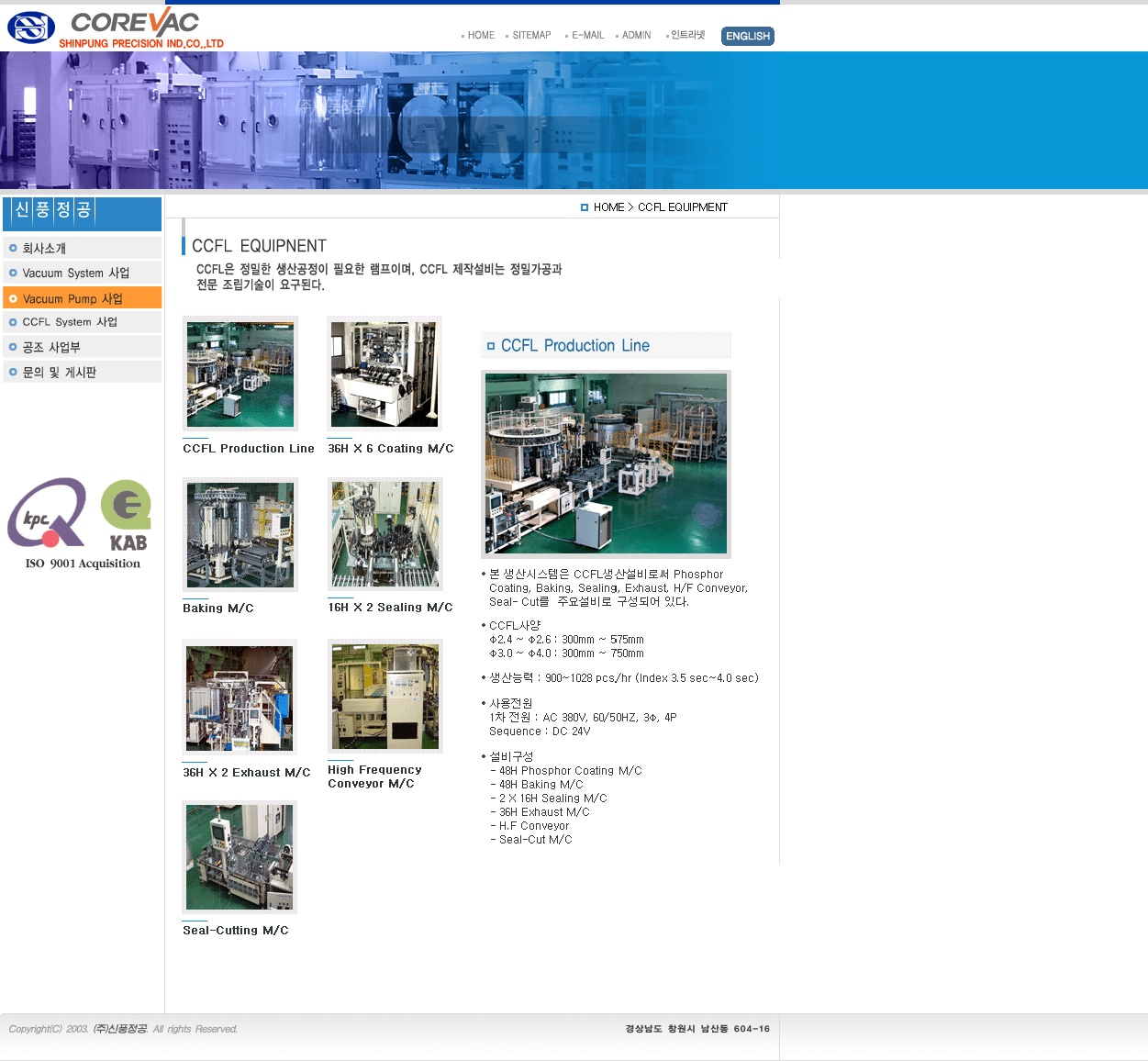Show the High Frequency Conveyor M/C thumbnail
Image resolution: width=1148 pixels, height=1061 pixels.
click(x=385, y=697)
